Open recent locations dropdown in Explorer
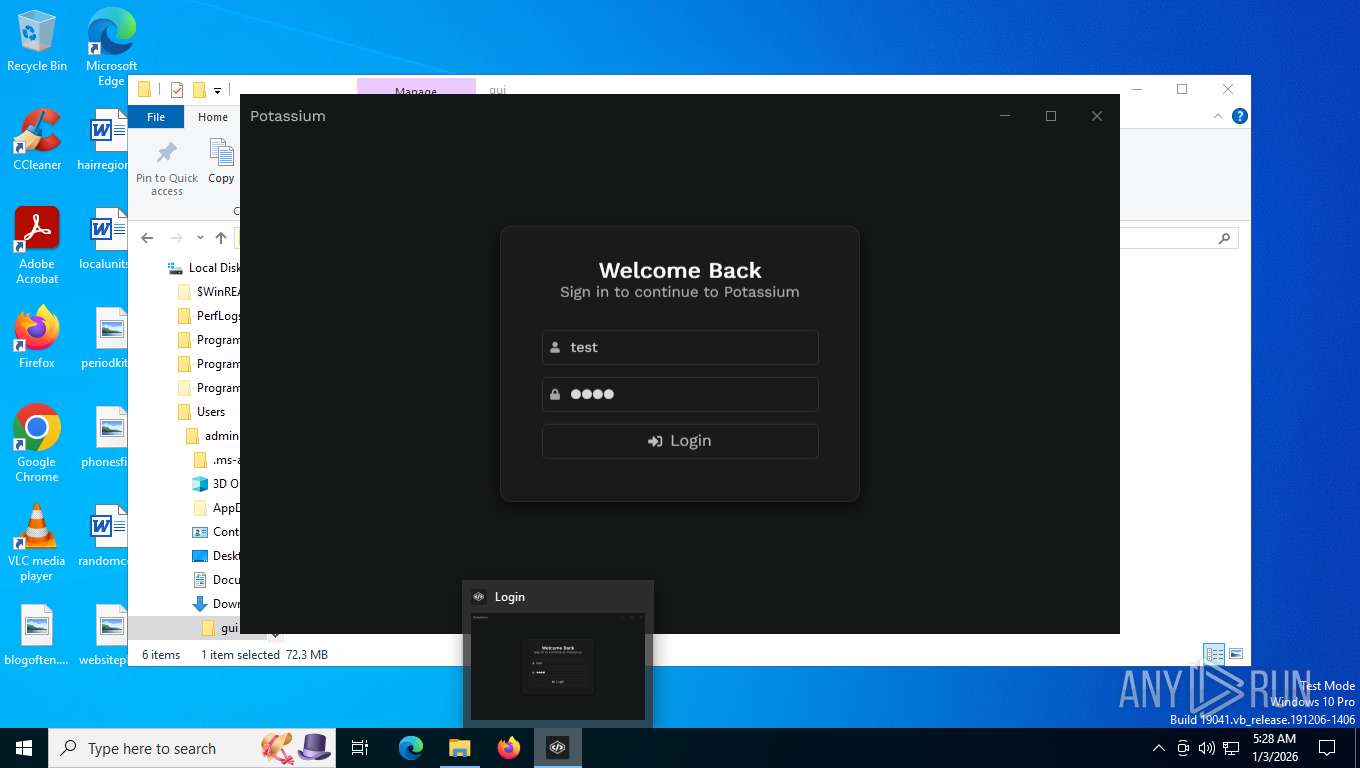Viewport: 1360px width, 768px height. click(200, 238)
